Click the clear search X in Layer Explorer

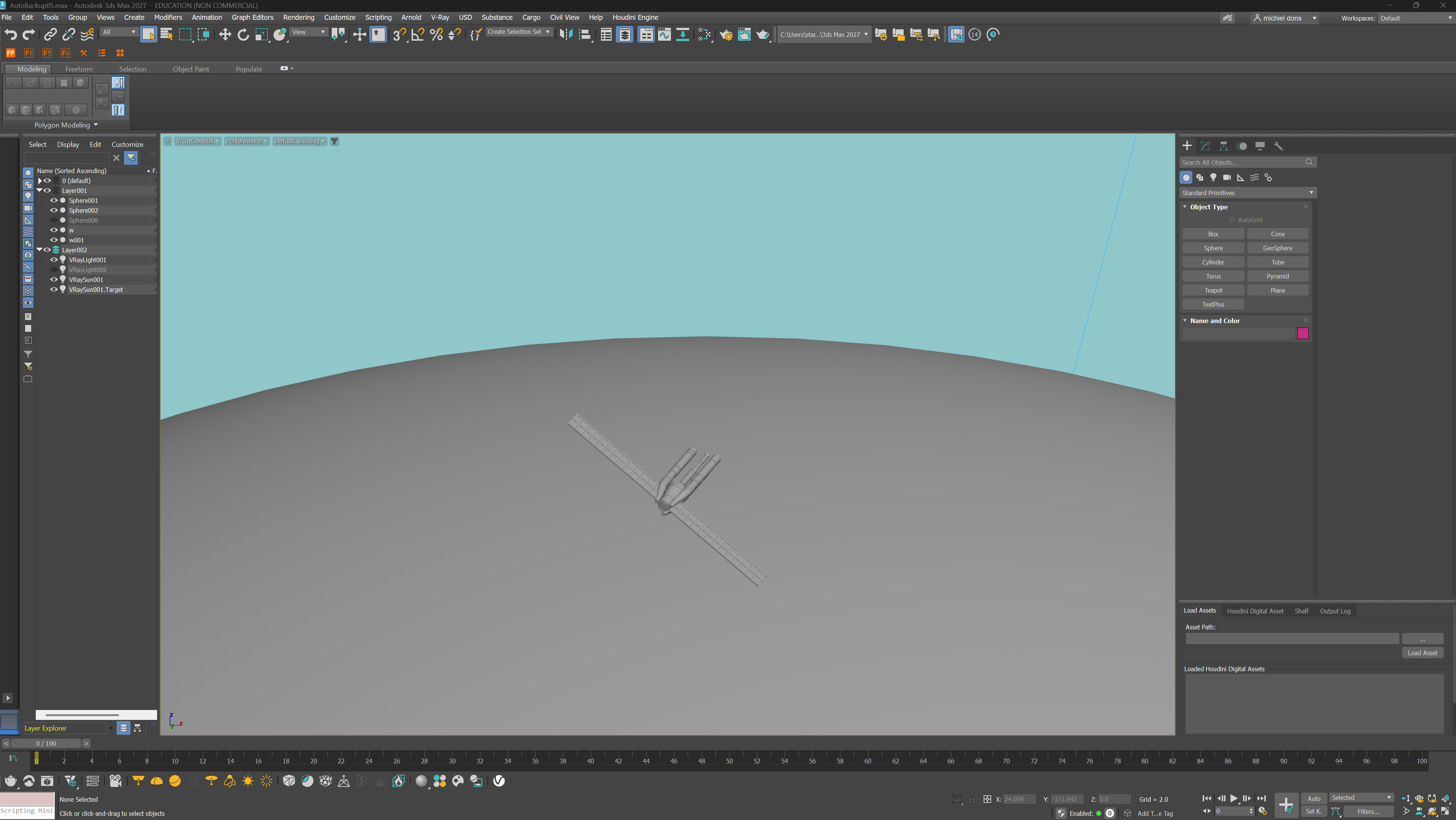coord(116,158)
